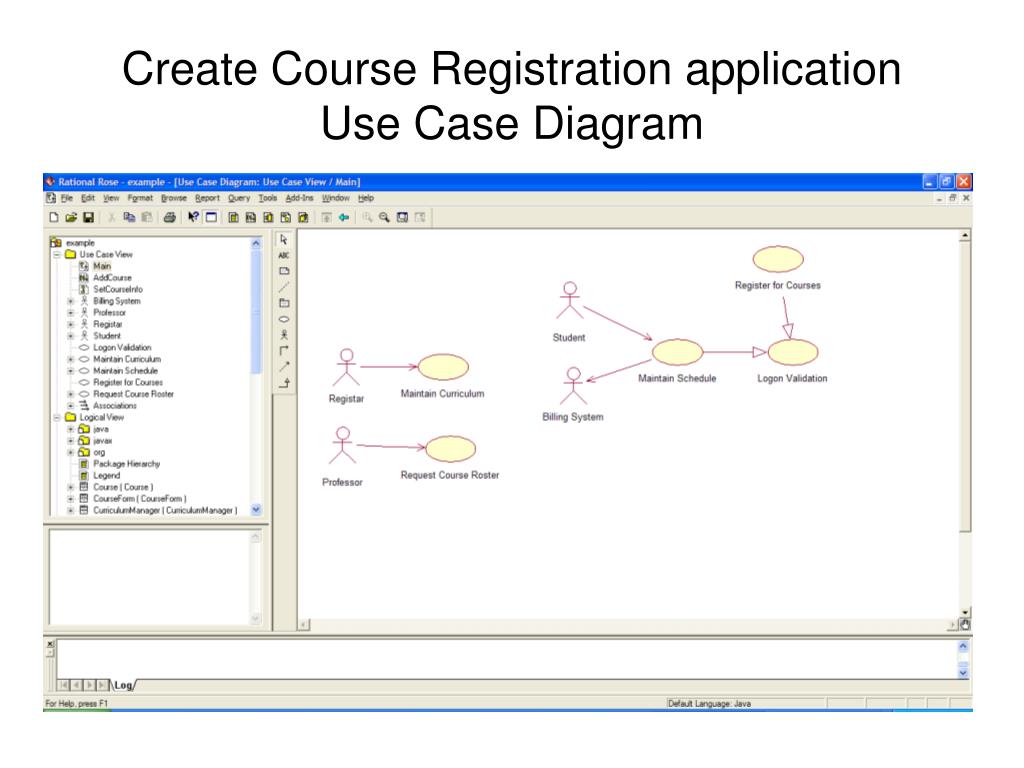Viewport: 1024px width, 768px height.
Task: Click the Fit in Window icon
Action: coord(402,217)
